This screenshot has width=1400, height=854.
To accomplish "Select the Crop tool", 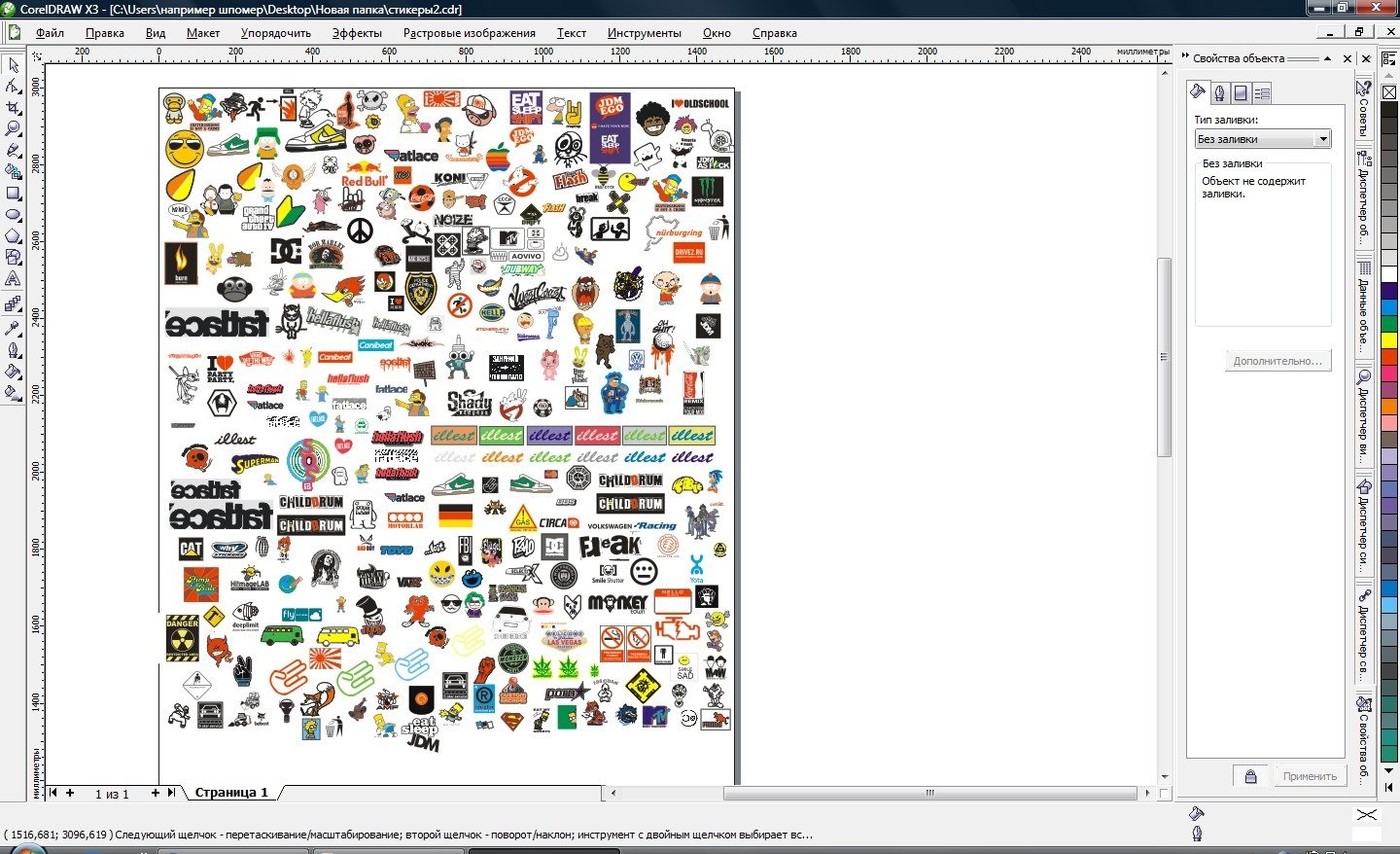I will pyautogui.click(x=14, y=107).
